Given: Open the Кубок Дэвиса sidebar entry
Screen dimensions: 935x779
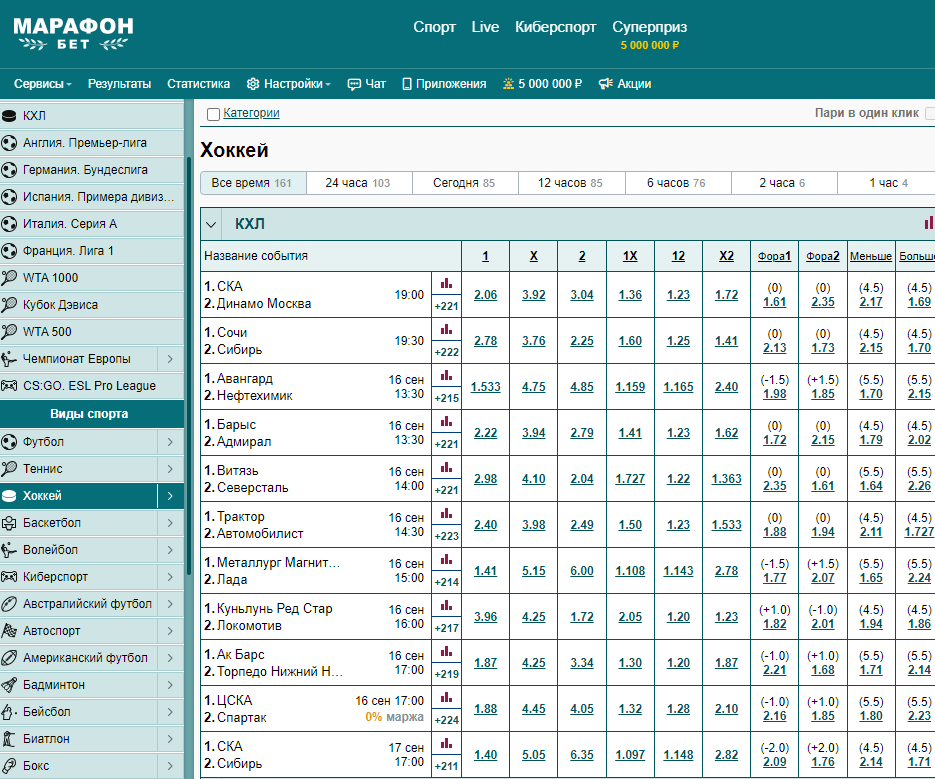Looking at the screenshot, I should (x=92, y=305).
